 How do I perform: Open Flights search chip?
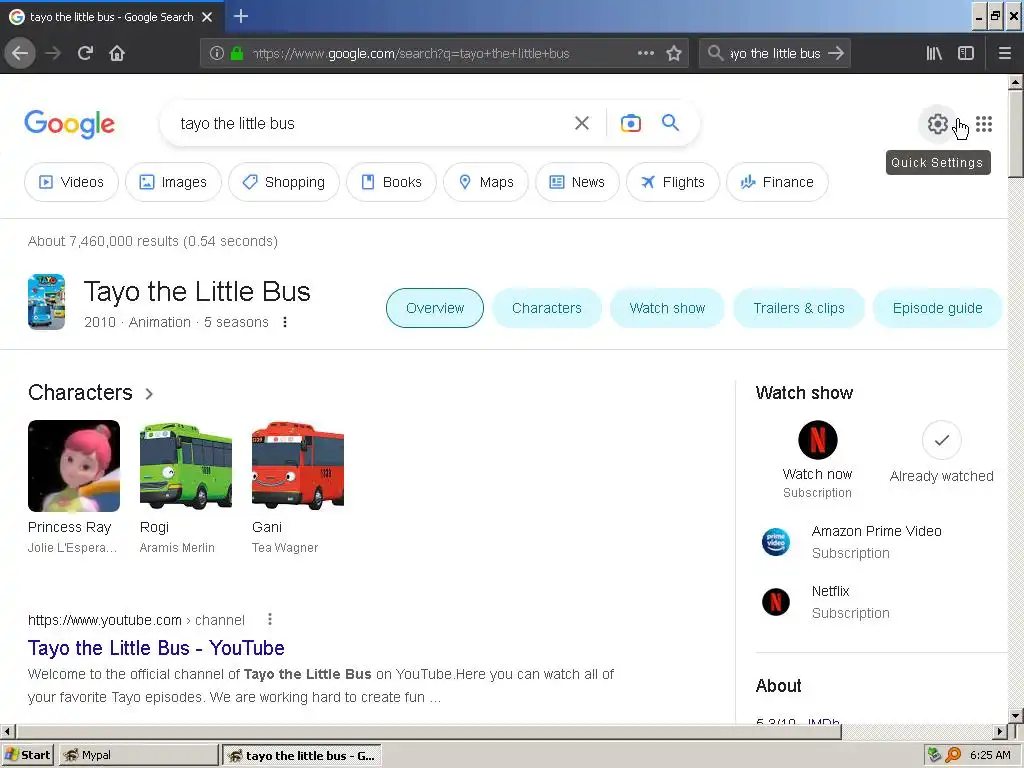(x=673, y=182)
